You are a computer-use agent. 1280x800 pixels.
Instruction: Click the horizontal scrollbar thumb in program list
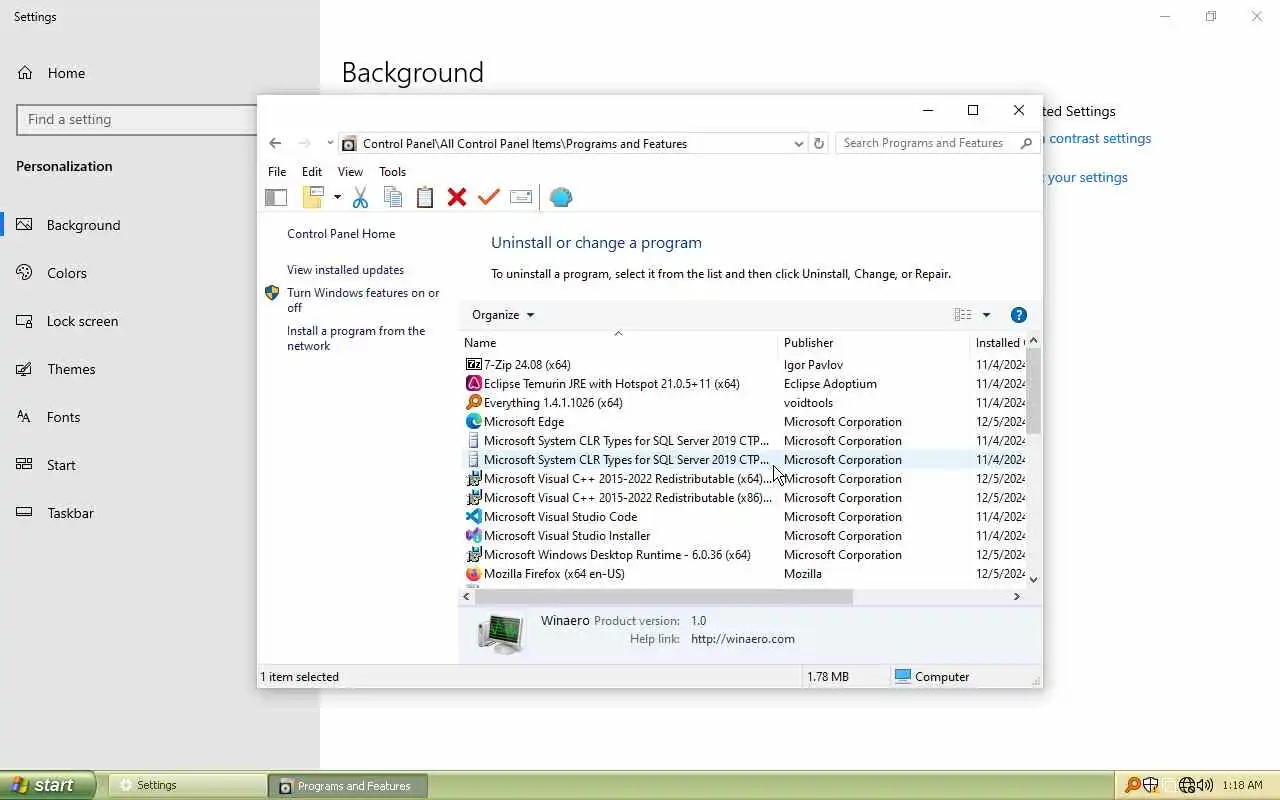pyautogui.click(x=664, y=596)
